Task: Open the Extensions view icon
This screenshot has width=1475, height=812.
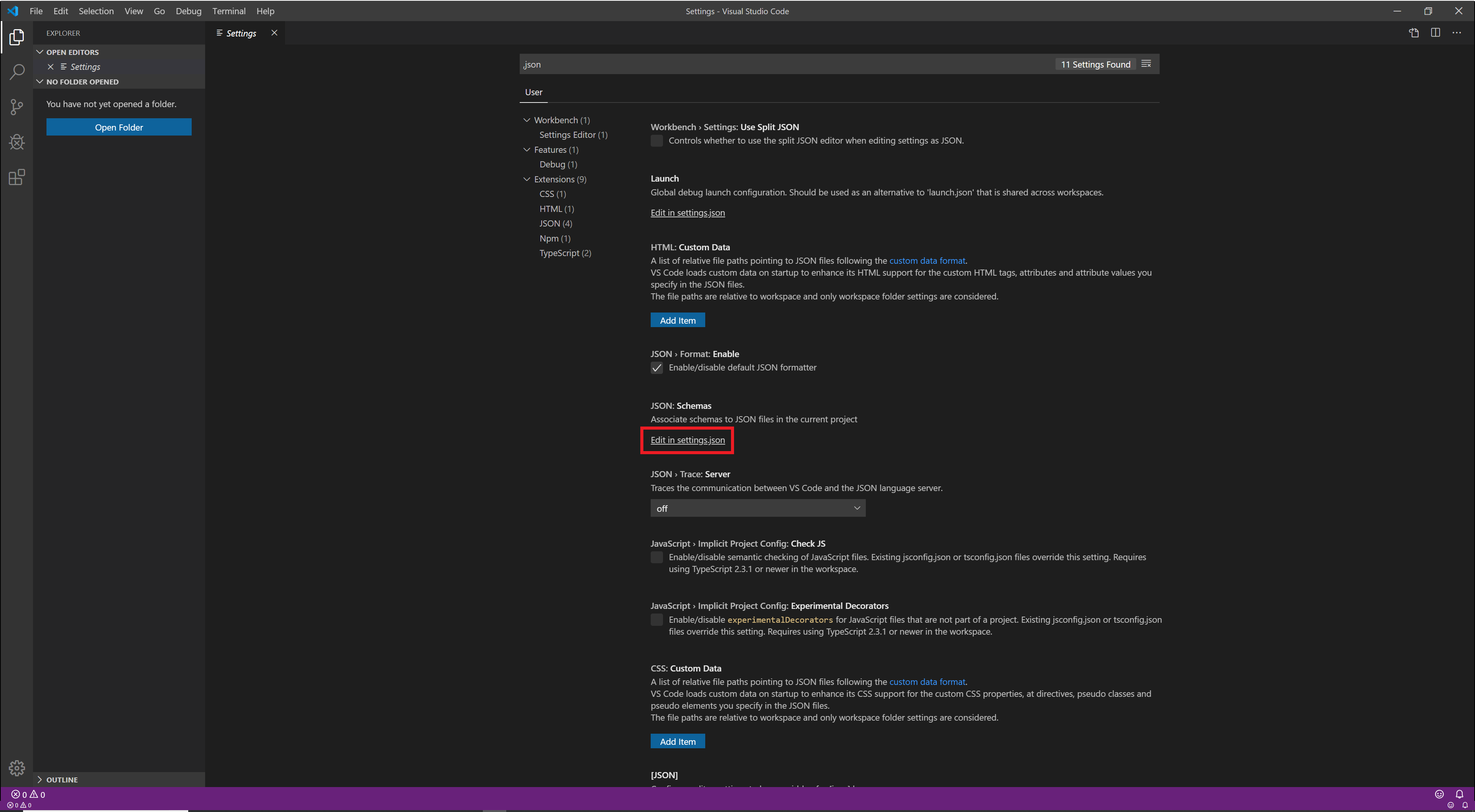Action: (17, 177)
